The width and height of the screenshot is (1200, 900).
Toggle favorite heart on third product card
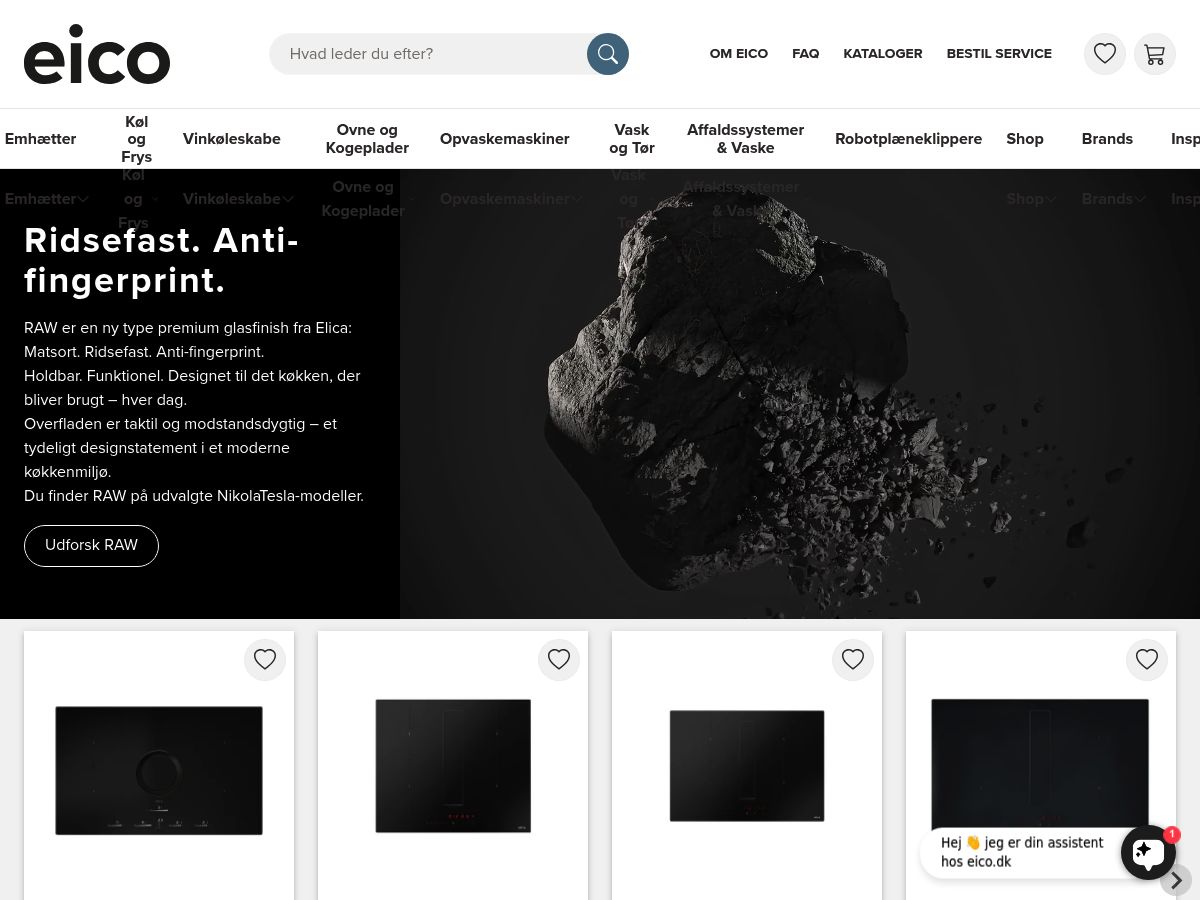853,660
